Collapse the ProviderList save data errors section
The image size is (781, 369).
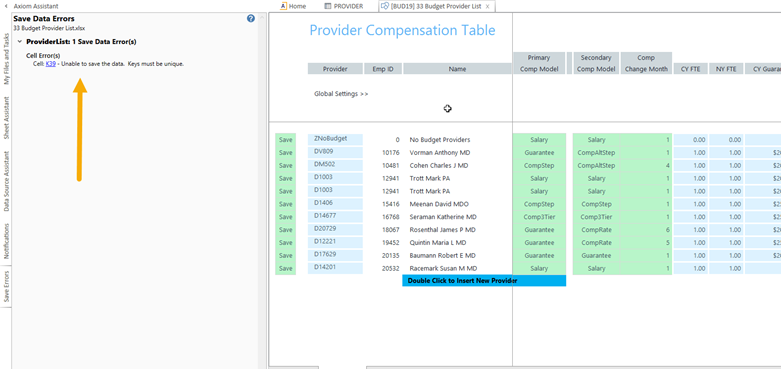click(19, 42)
